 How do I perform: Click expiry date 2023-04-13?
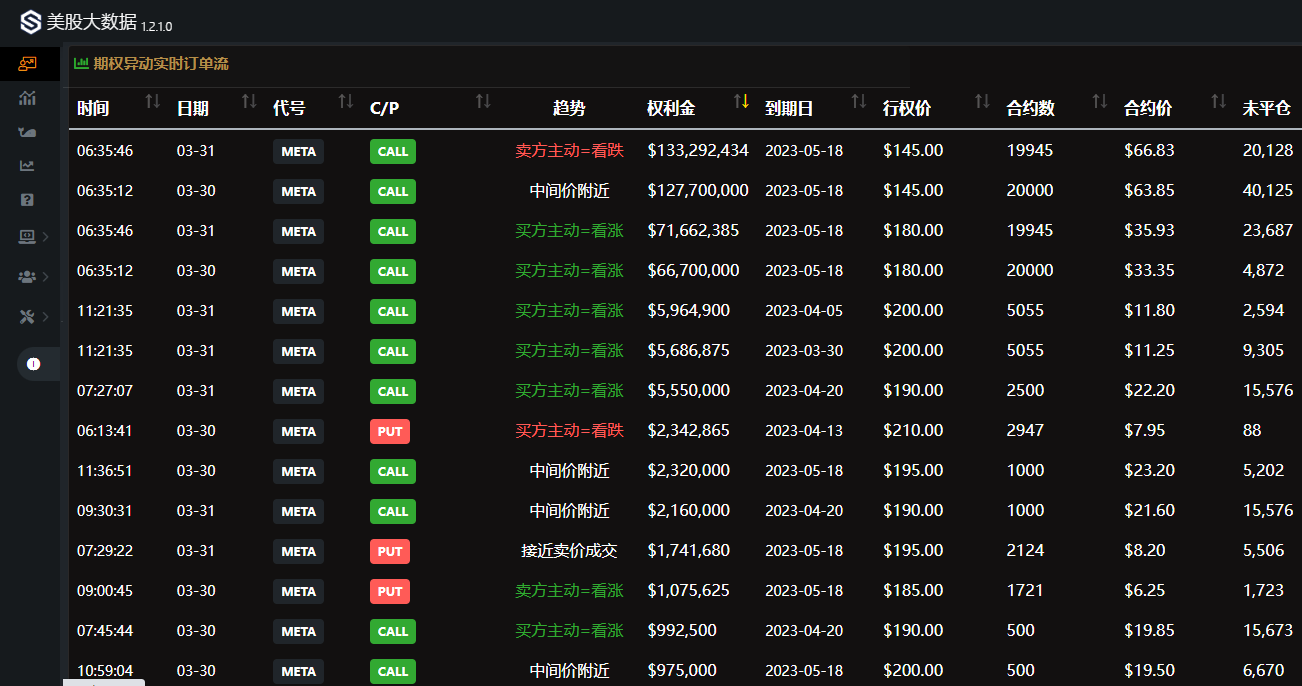804,431
